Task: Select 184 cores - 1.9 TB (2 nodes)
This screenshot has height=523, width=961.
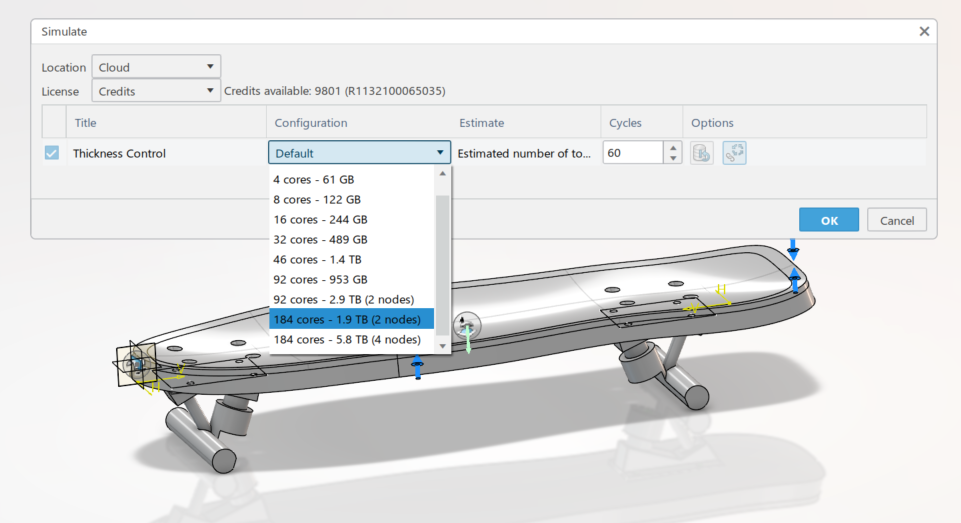Action: coord(351,319)
